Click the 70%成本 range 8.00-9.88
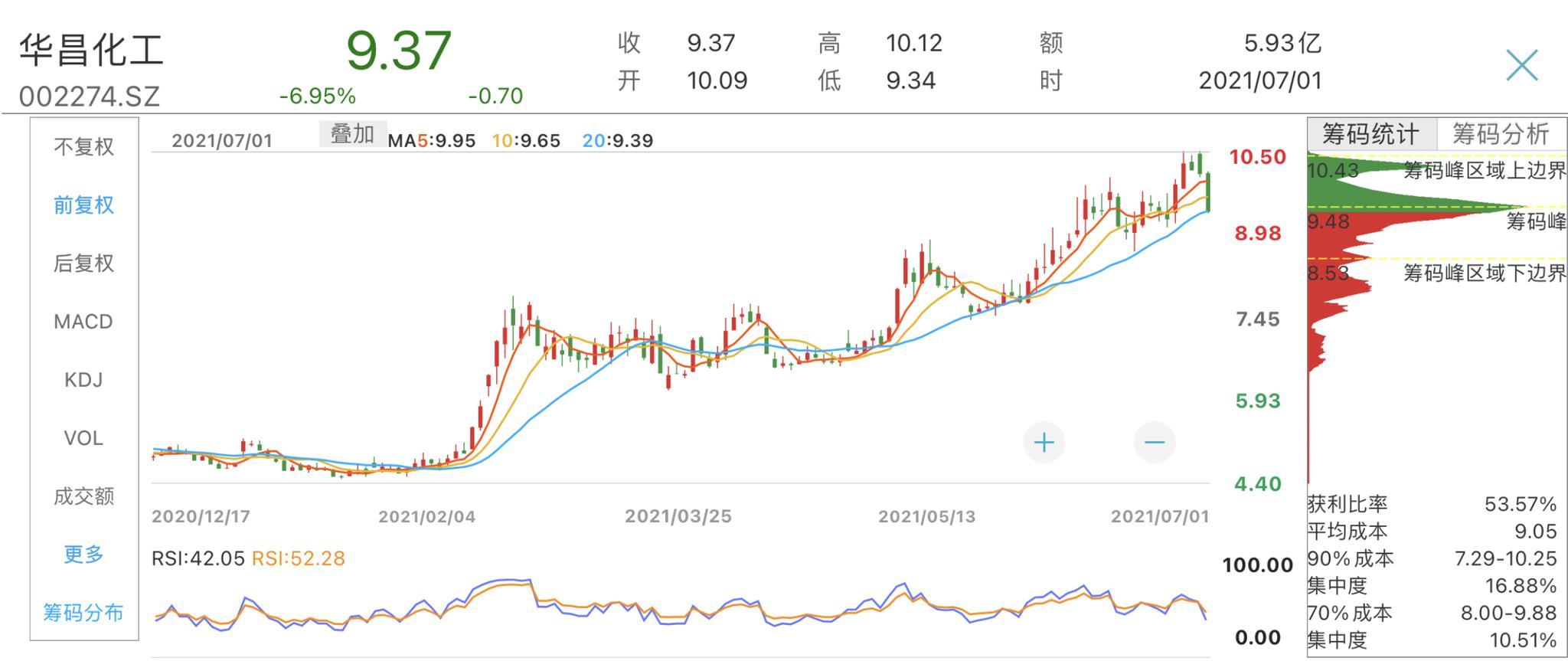 coord(1509,613)
